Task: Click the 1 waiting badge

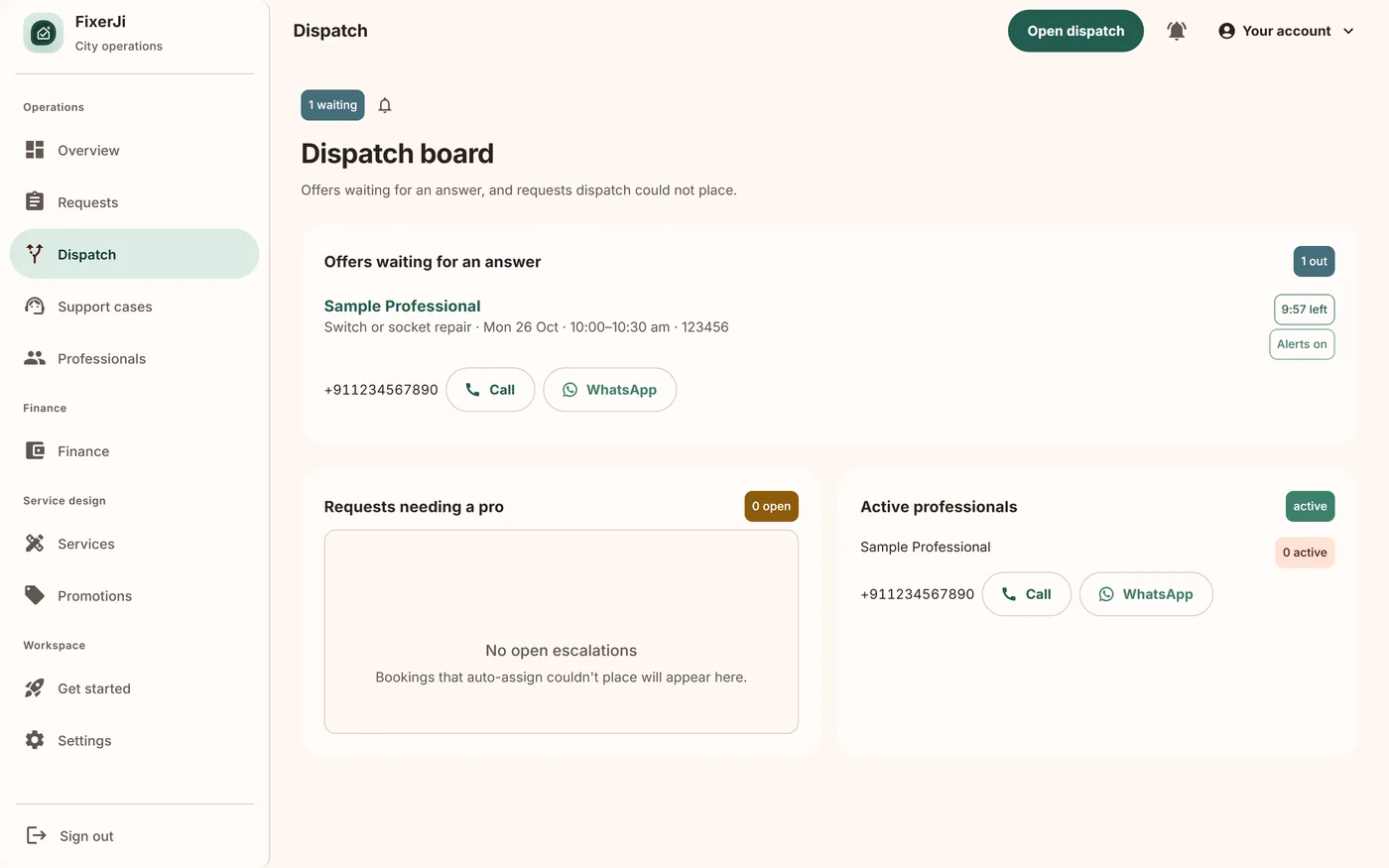Action: (332, 105)
